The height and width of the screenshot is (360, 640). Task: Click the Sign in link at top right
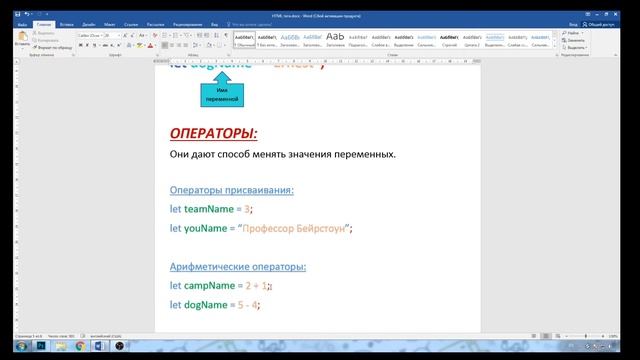click(573, 24)
